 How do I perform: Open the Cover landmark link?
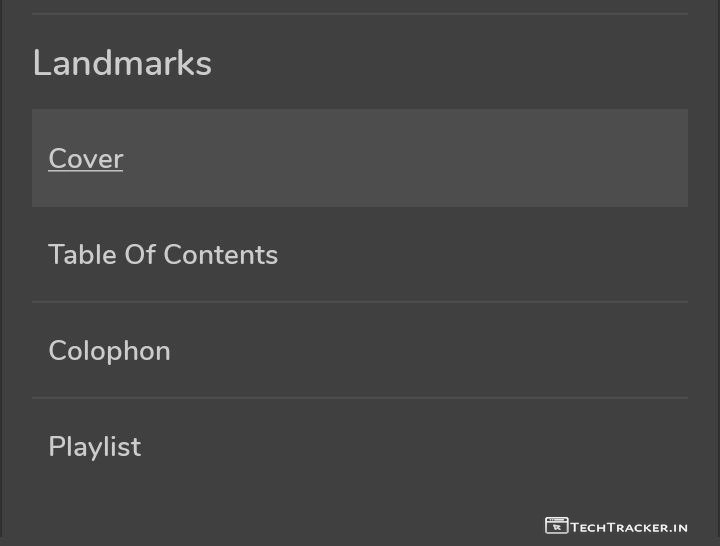[86, 159]
